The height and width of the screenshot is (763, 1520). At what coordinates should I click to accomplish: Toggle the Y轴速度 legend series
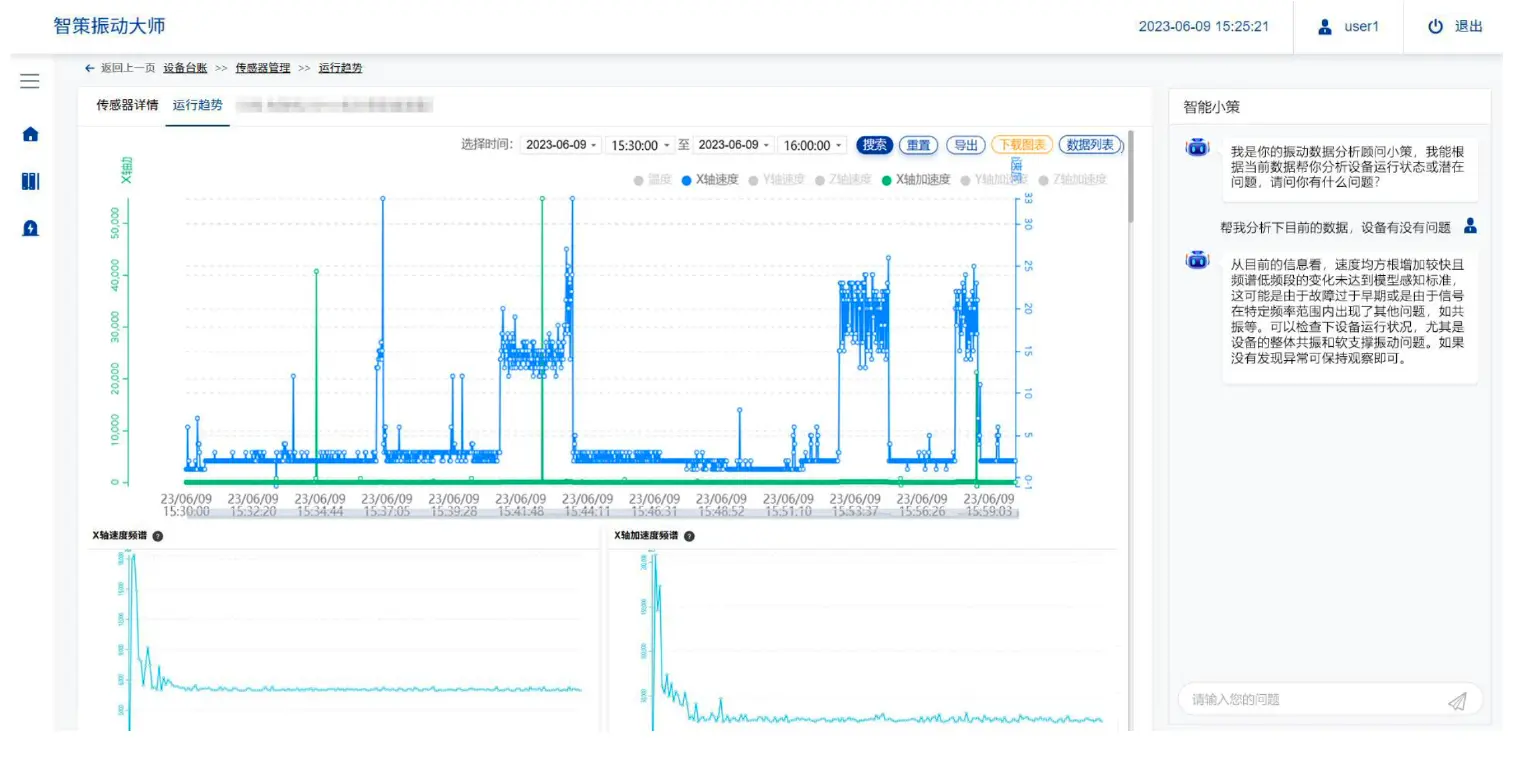coord(776,180)
